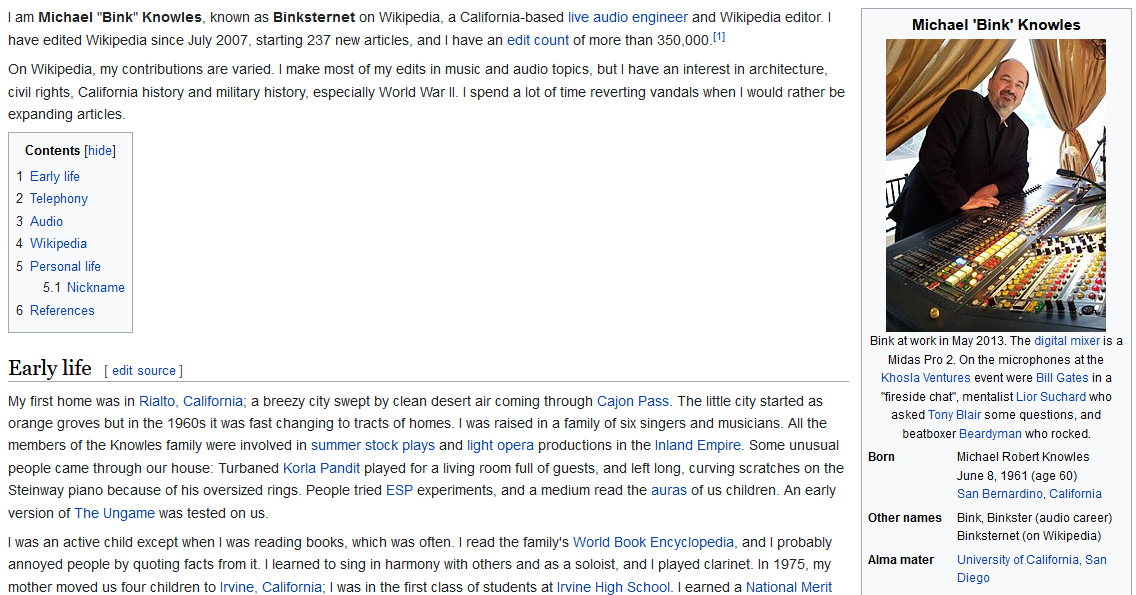1136x595 pixels.
Task: Open the Rialto, California link
Action: point(191,401)
